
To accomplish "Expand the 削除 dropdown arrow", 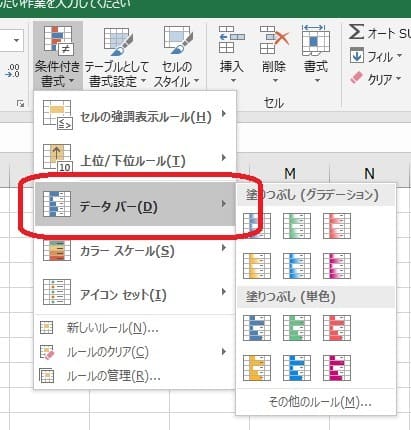I will pyautogui.click(x=275, y=80).
